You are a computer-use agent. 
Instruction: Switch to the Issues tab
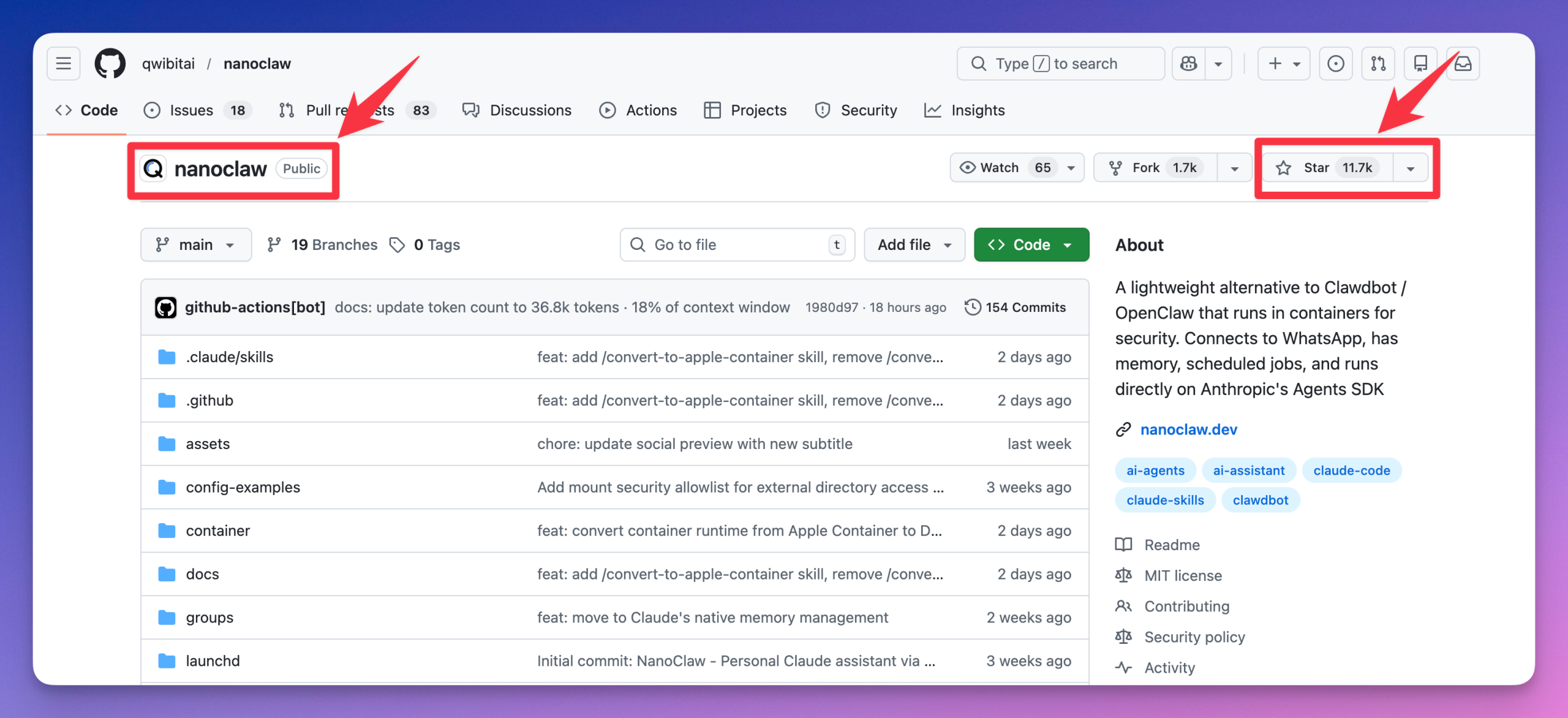(192, 110)
